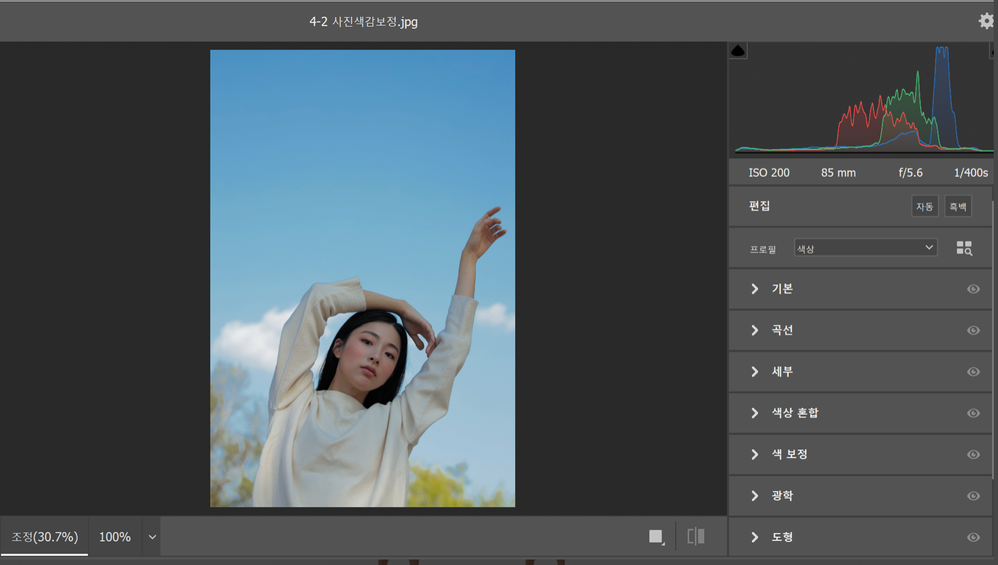Expand the 광학 panel
Screen dimensions: 998x565
755,496
